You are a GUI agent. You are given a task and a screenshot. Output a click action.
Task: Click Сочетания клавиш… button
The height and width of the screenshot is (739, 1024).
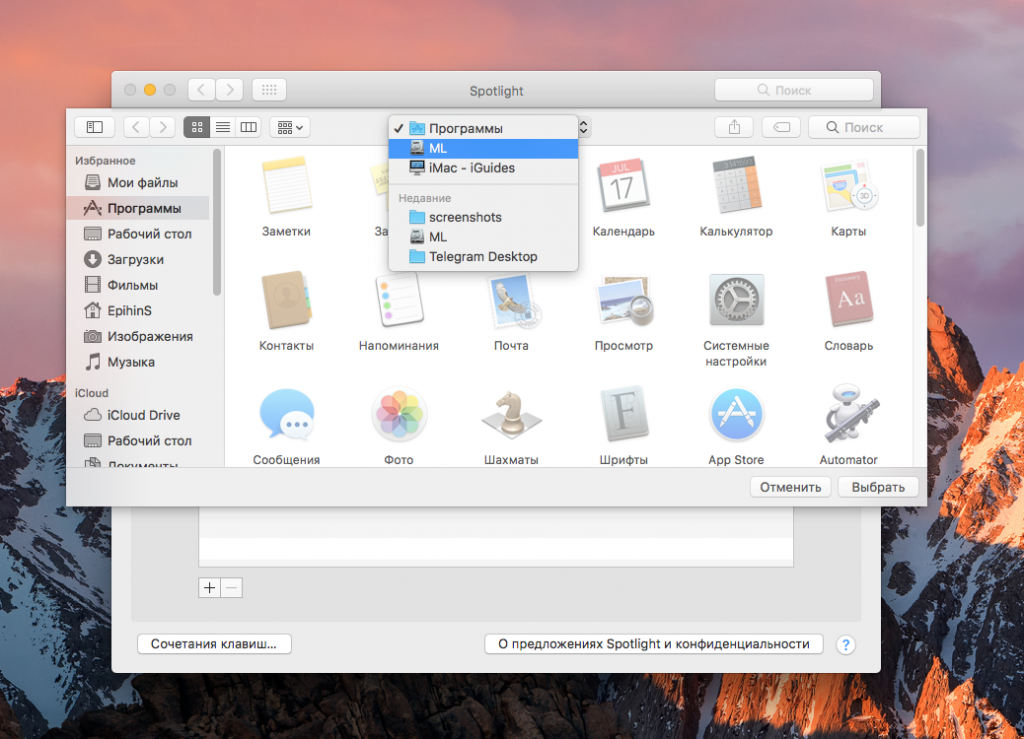tap(214, 644)
